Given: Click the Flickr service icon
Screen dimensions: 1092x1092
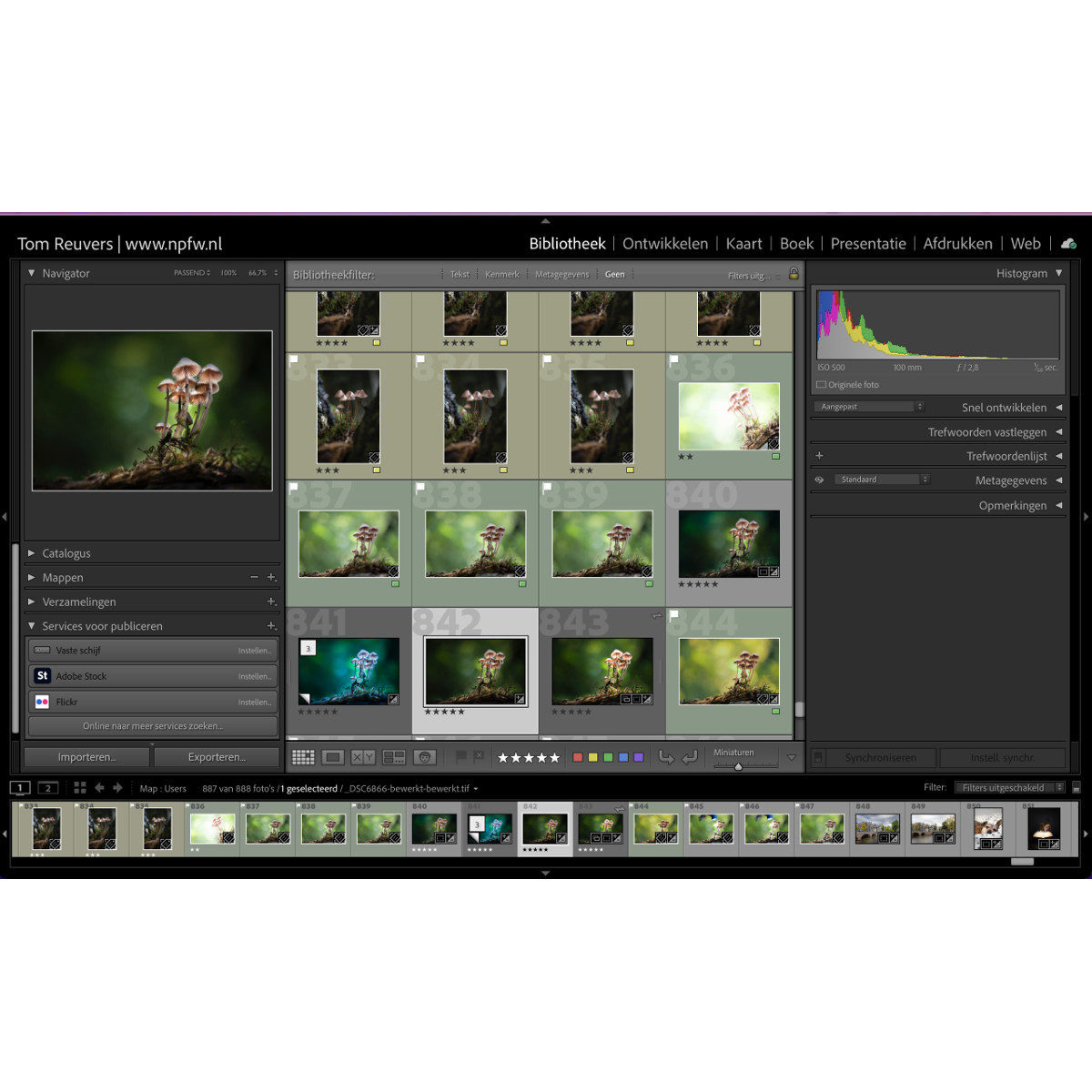Looking at the screenshot, I should tap(41, 702).
